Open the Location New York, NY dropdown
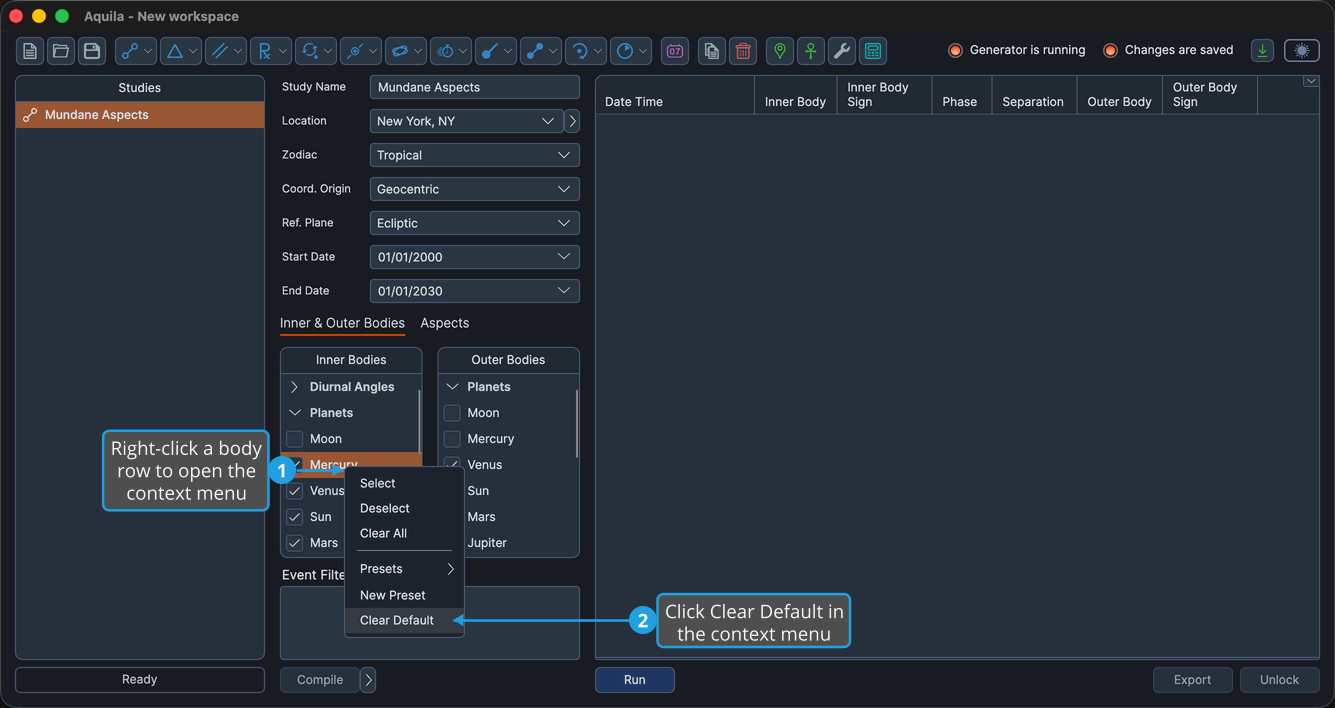Image resolution: width=1335 pixels, height=708 pixels. pyautogui.click(x=466, y=121)
